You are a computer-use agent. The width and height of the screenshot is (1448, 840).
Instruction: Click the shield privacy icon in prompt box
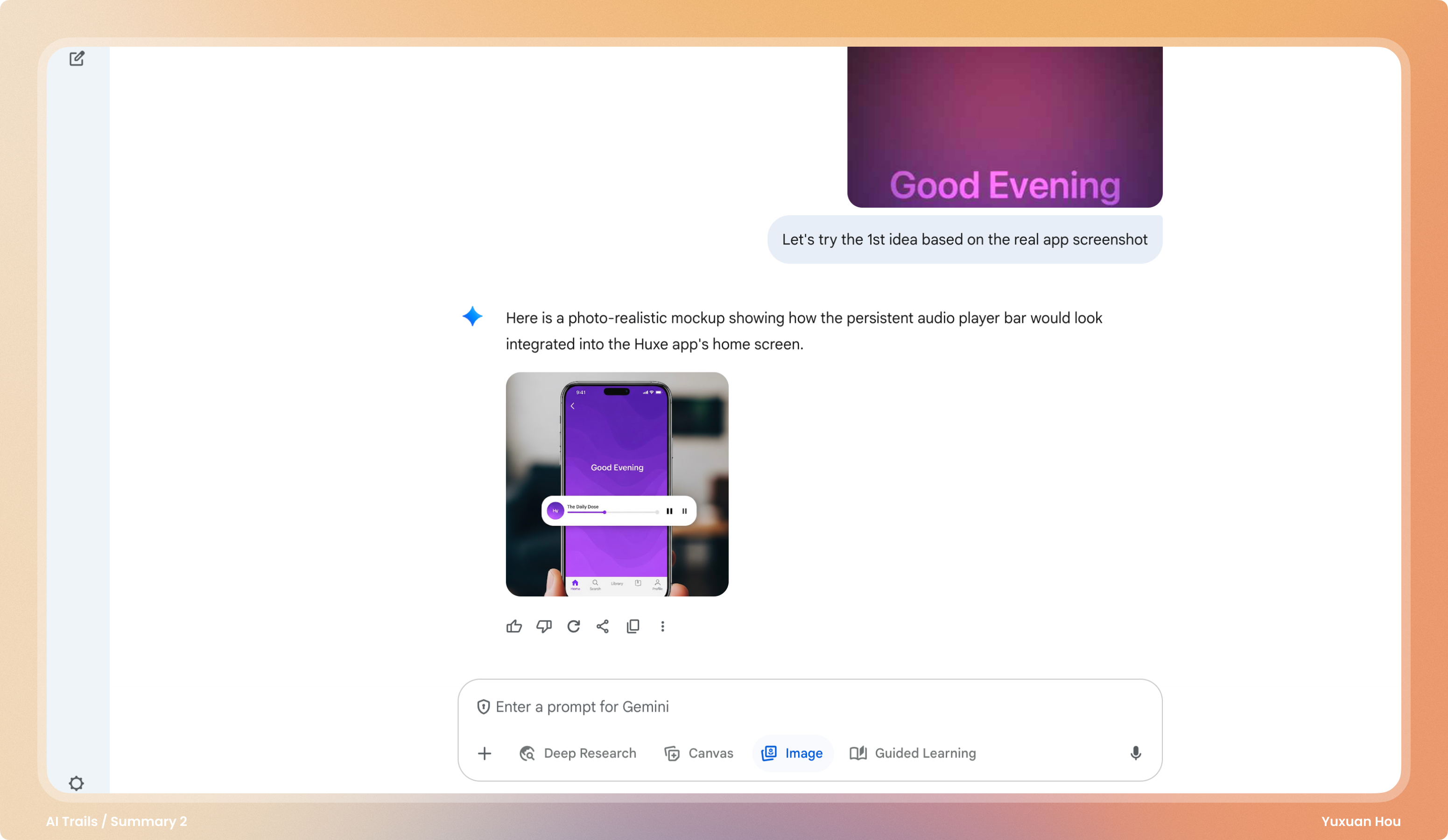click(x=483, y=707)
